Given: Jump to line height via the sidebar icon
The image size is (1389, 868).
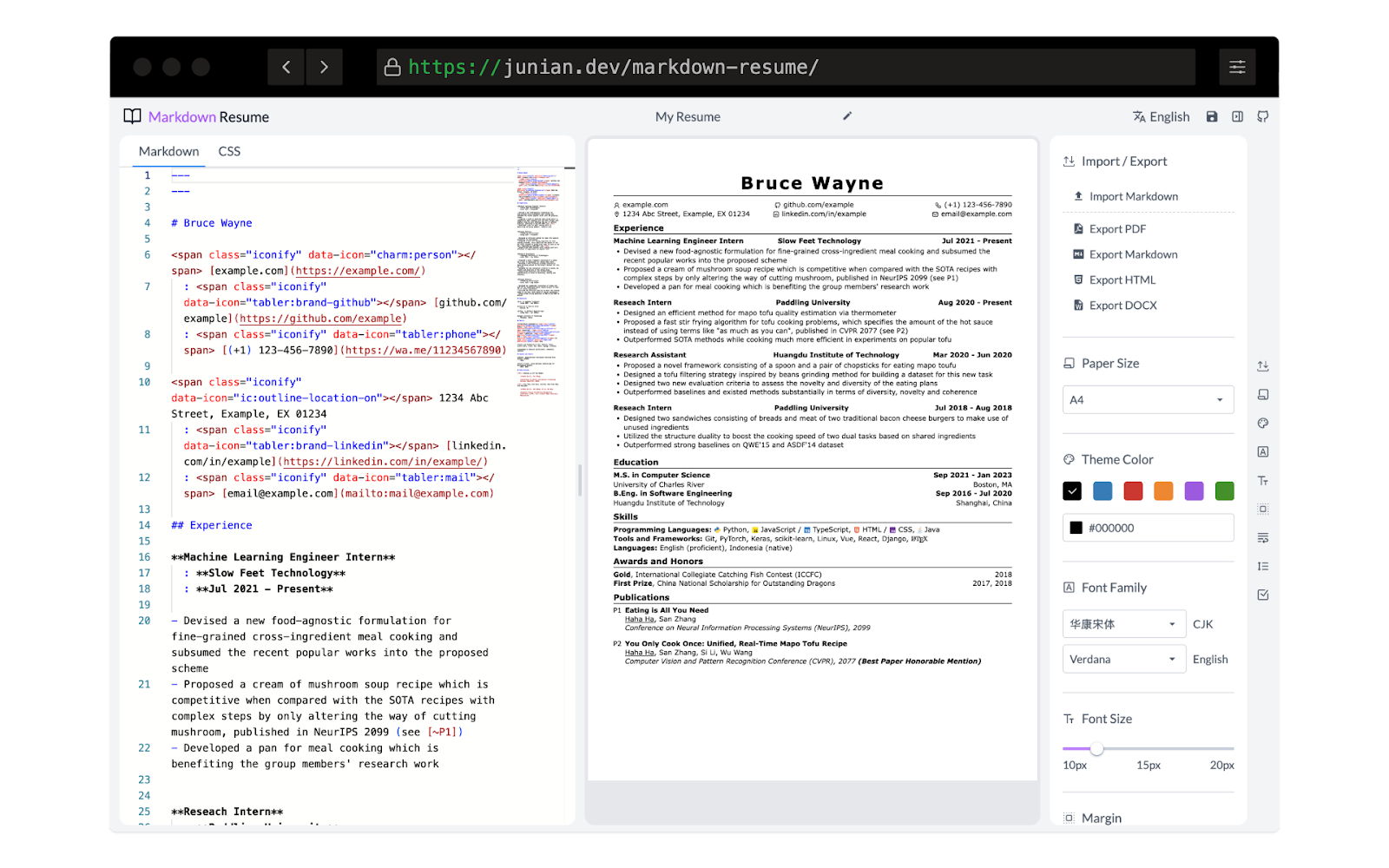Looking at the screenshot, I should tap(1263, 567).
